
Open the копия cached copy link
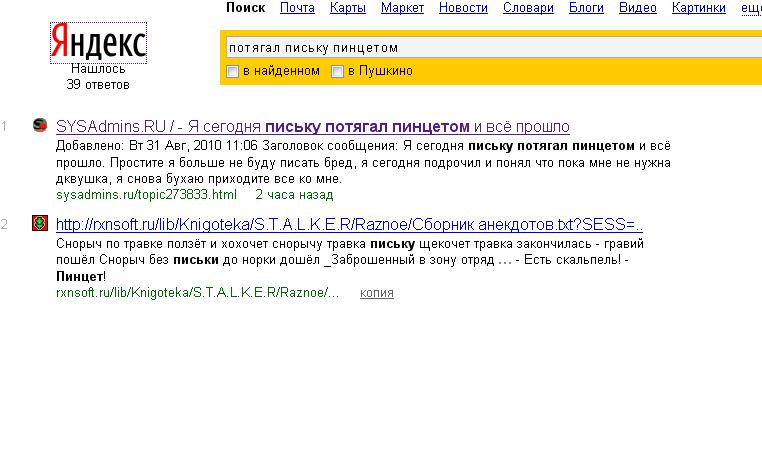(377, 293)
